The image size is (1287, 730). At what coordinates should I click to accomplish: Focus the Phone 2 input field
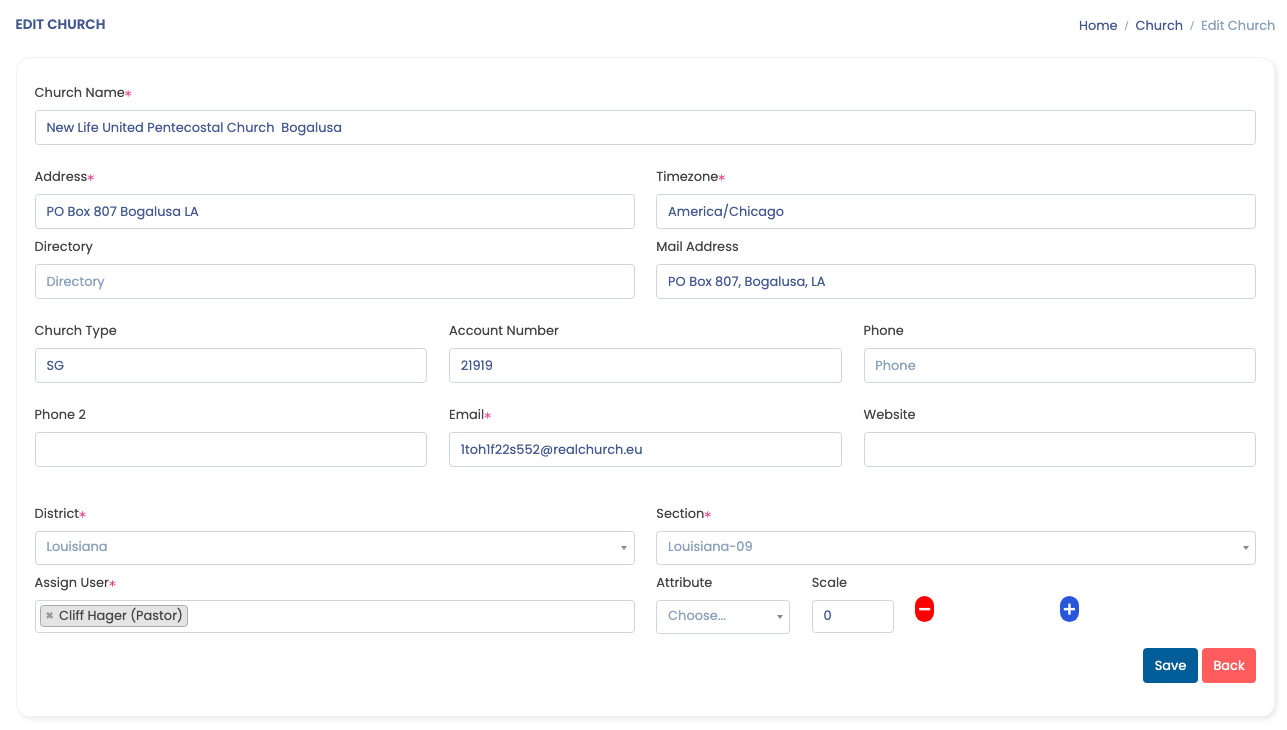[x=231, y=450]
